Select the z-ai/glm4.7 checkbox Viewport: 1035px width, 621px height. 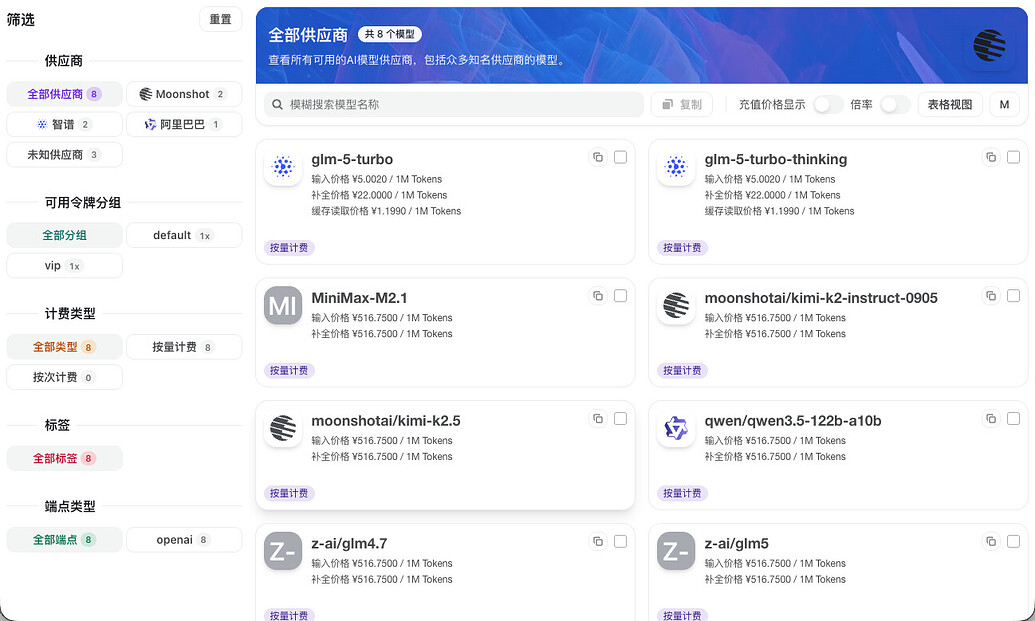tap(620, 541)
